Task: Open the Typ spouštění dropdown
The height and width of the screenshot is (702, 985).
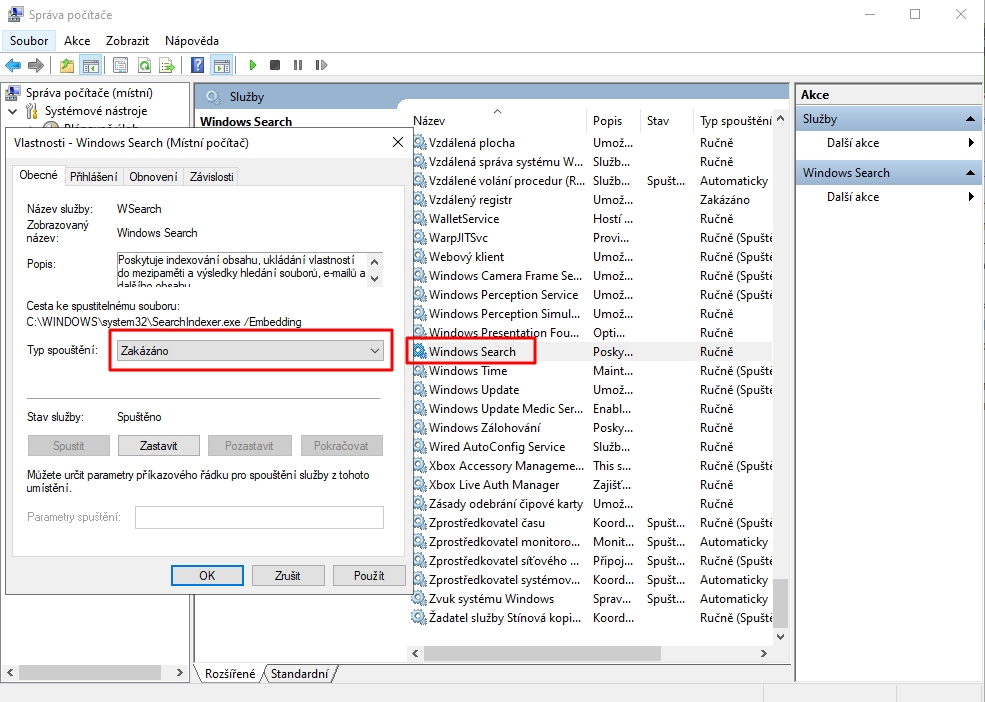Action: (250, 351)
